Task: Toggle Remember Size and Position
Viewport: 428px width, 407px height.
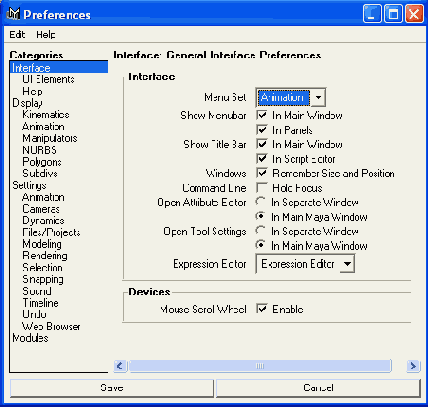Action: point(262,173)
